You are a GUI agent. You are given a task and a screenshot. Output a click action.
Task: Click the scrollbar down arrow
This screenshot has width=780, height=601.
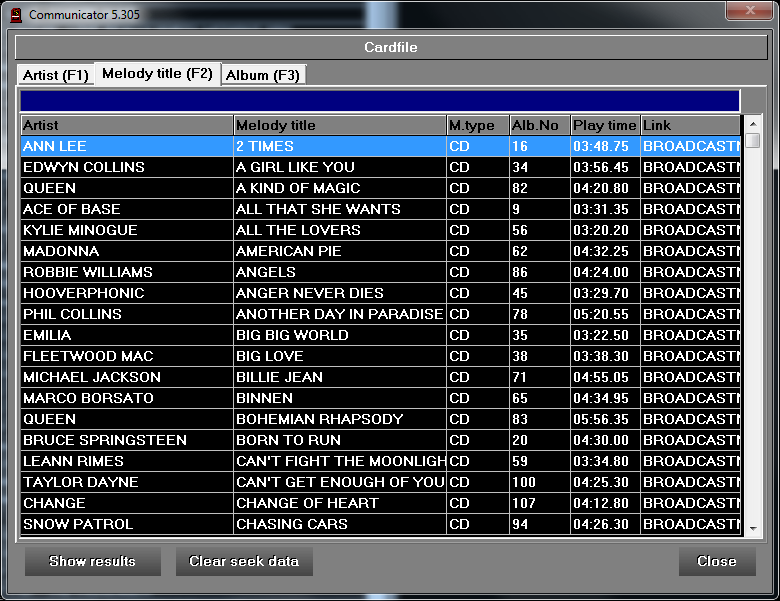point(753,528)
